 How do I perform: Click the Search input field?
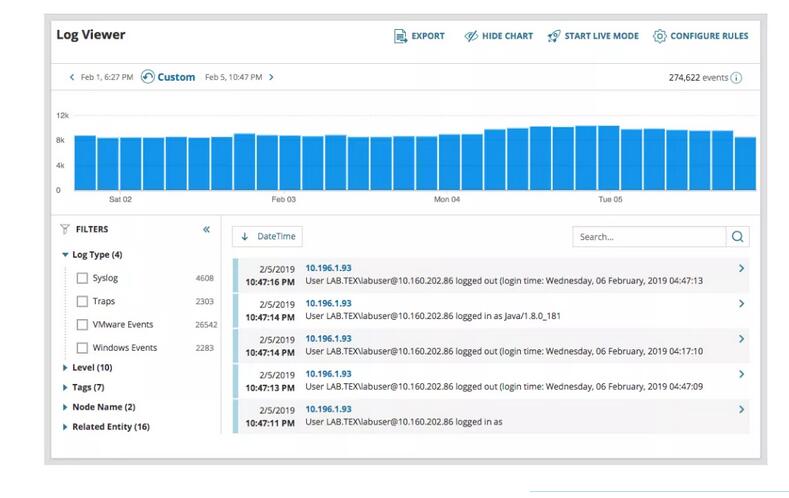[648, 237]
